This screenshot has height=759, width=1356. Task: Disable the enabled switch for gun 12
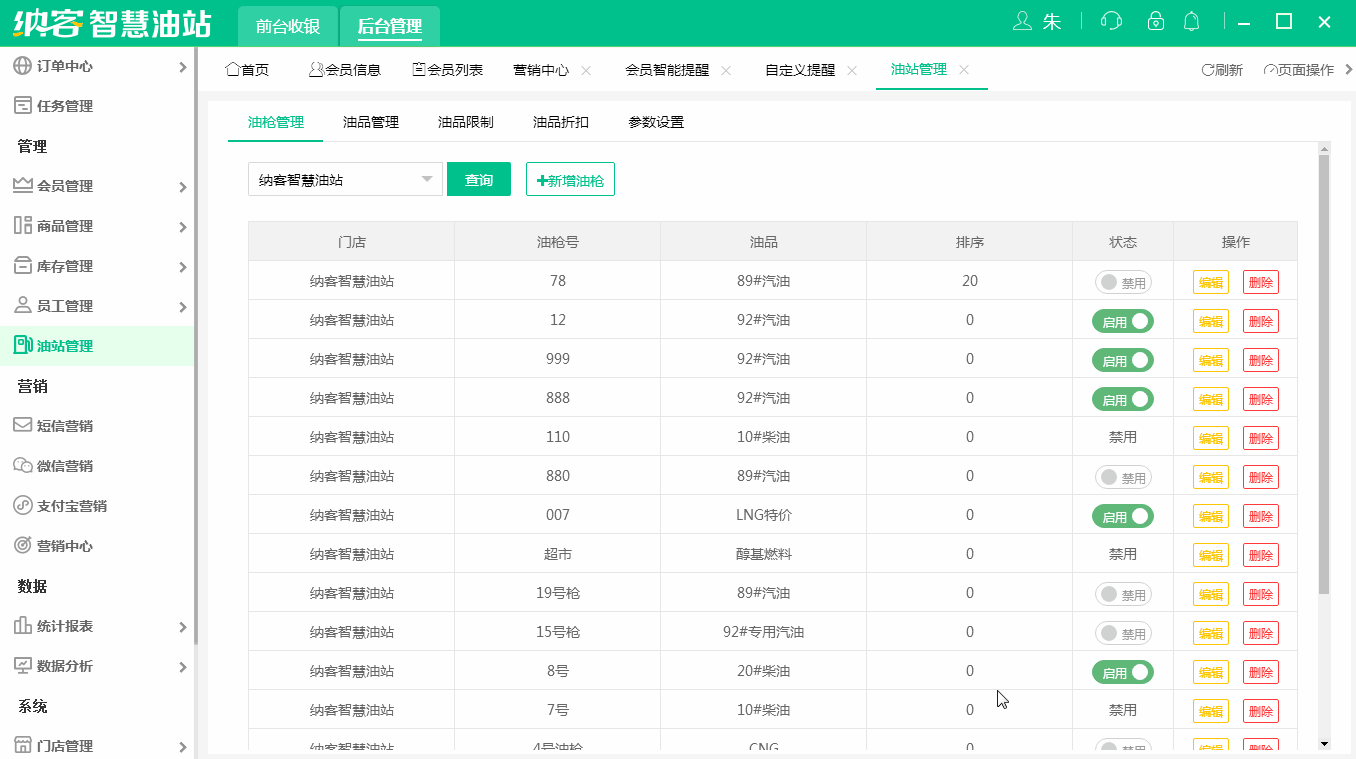point(1122,320)
